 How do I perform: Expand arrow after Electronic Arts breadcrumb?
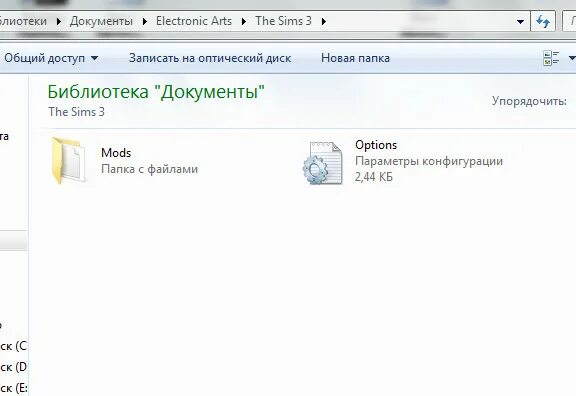tap(244, 21)
